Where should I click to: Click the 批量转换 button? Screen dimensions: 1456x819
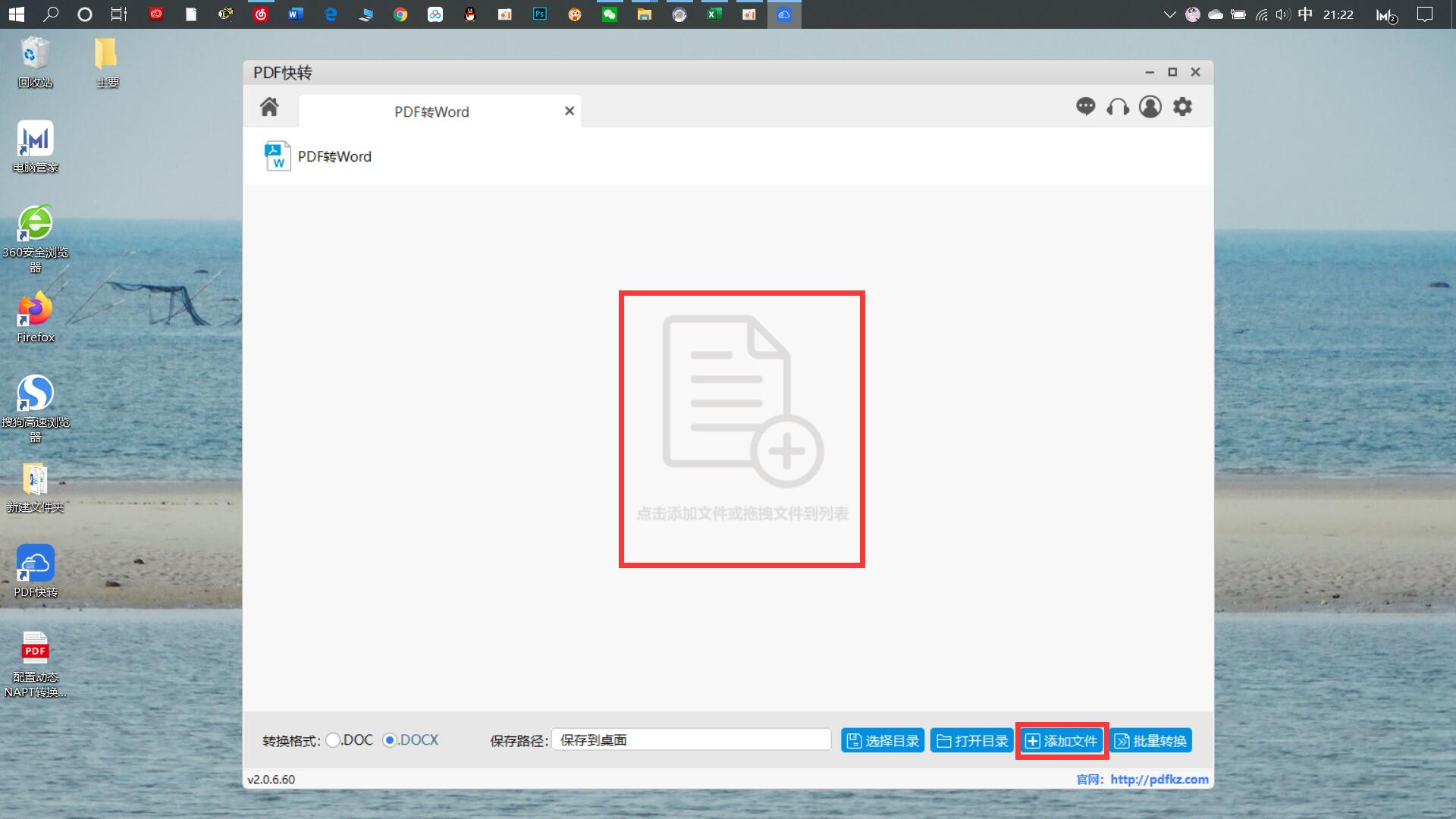[1150, 740]
